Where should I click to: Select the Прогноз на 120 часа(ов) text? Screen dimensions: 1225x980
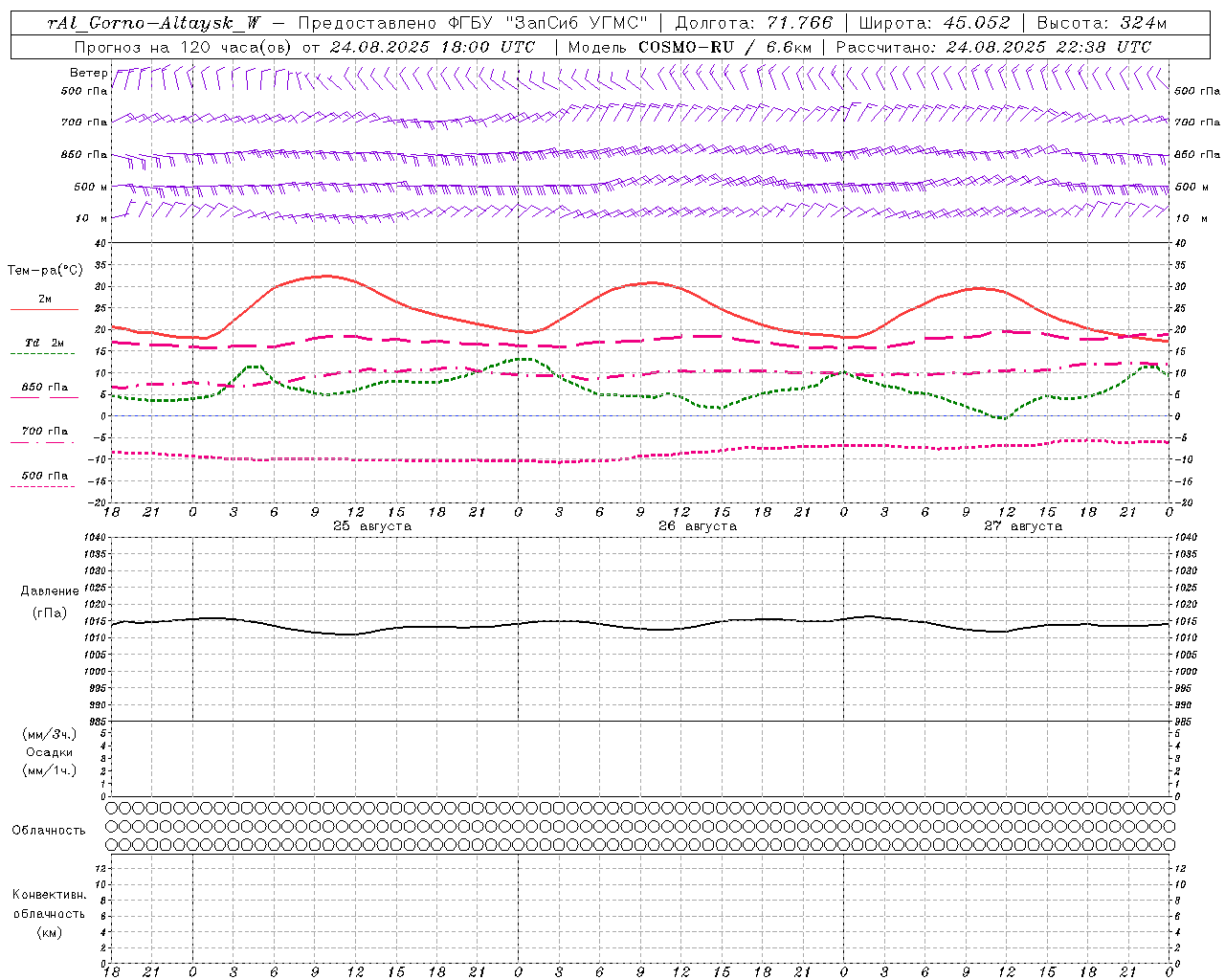[x=184, y=47]
